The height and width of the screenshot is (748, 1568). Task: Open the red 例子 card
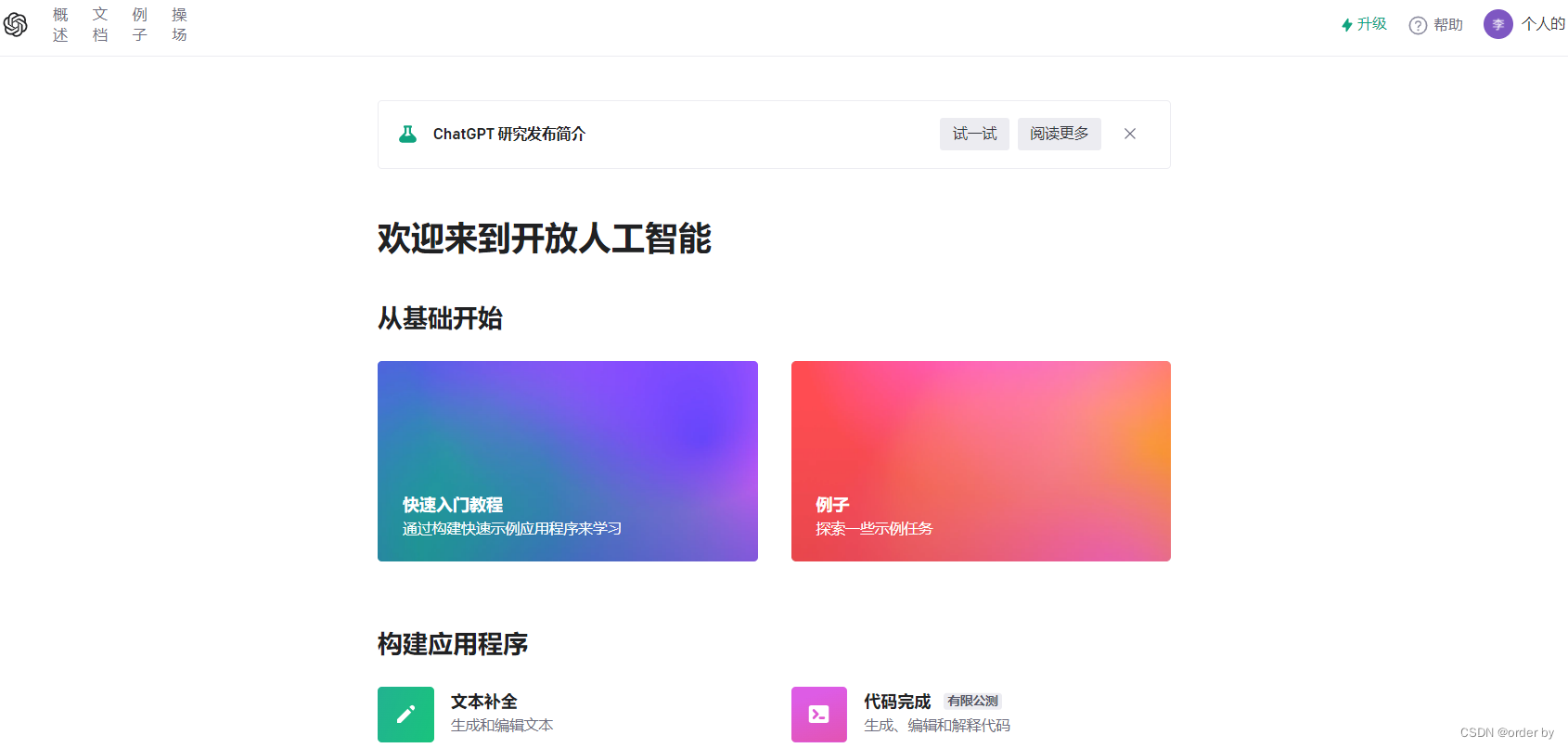pos(981,461)
